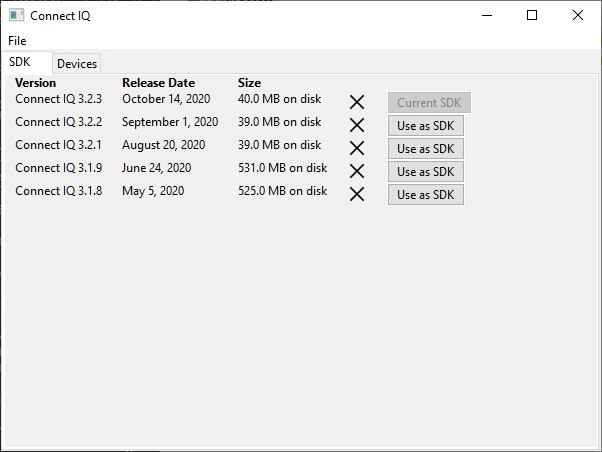Screen dimensions: 602x452
Task: Click the June 24, 2020 release date
Action: coord(157,168)
